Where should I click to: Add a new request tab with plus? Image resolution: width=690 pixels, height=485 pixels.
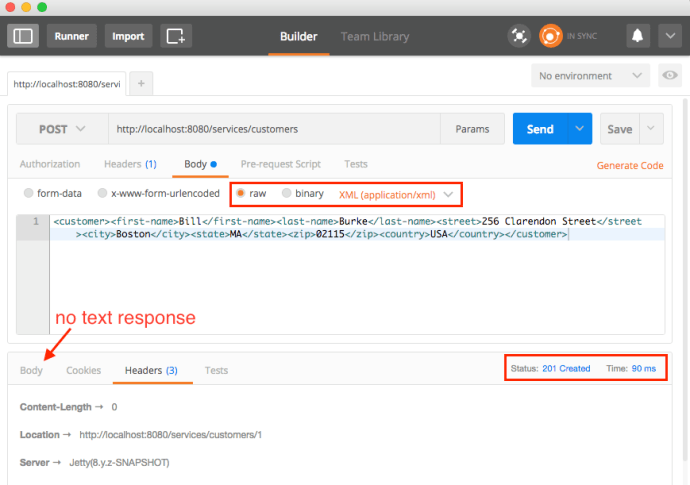pyautogui.click(x=141, y=83)
